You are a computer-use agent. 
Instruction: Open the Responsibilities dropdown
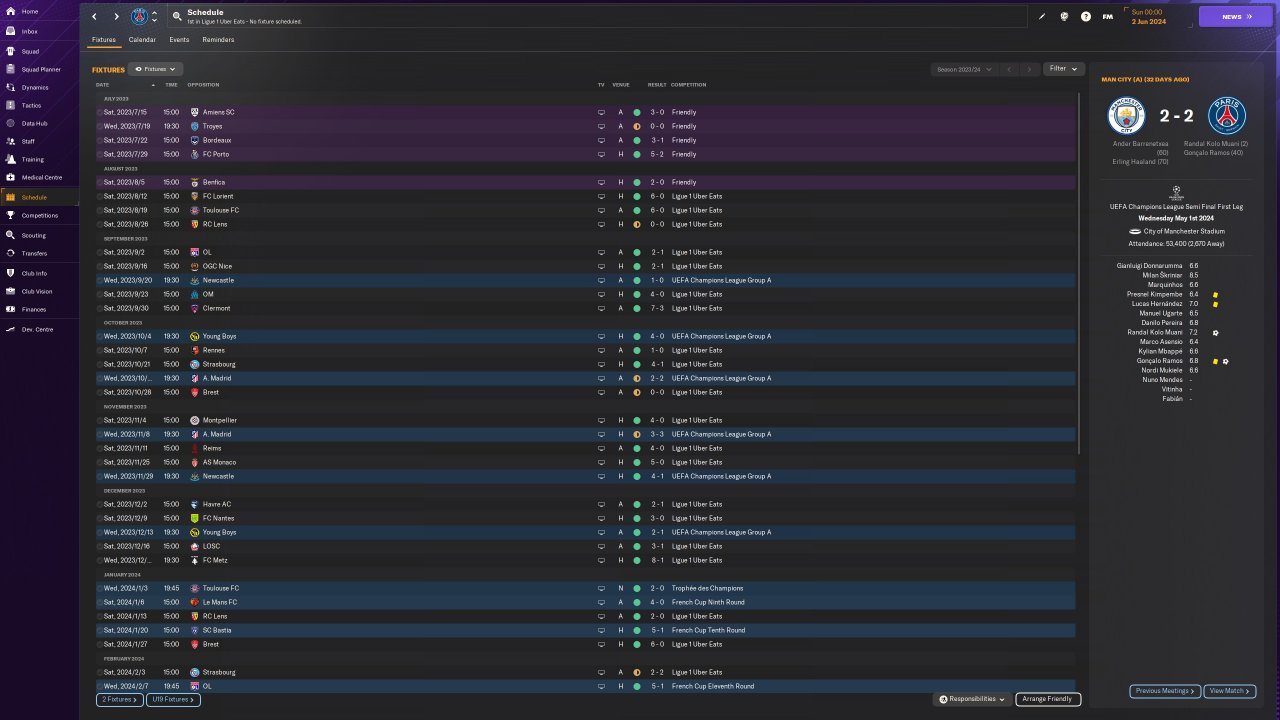(972, 699)
